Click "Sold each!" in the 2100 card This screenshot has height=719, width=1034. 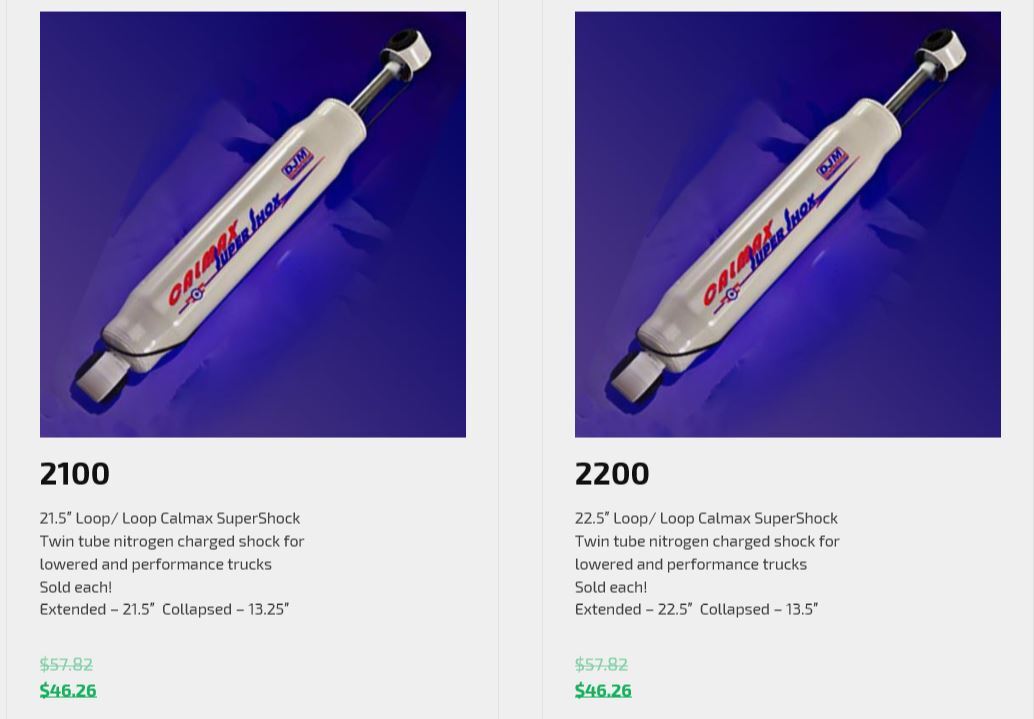(76, 587)
